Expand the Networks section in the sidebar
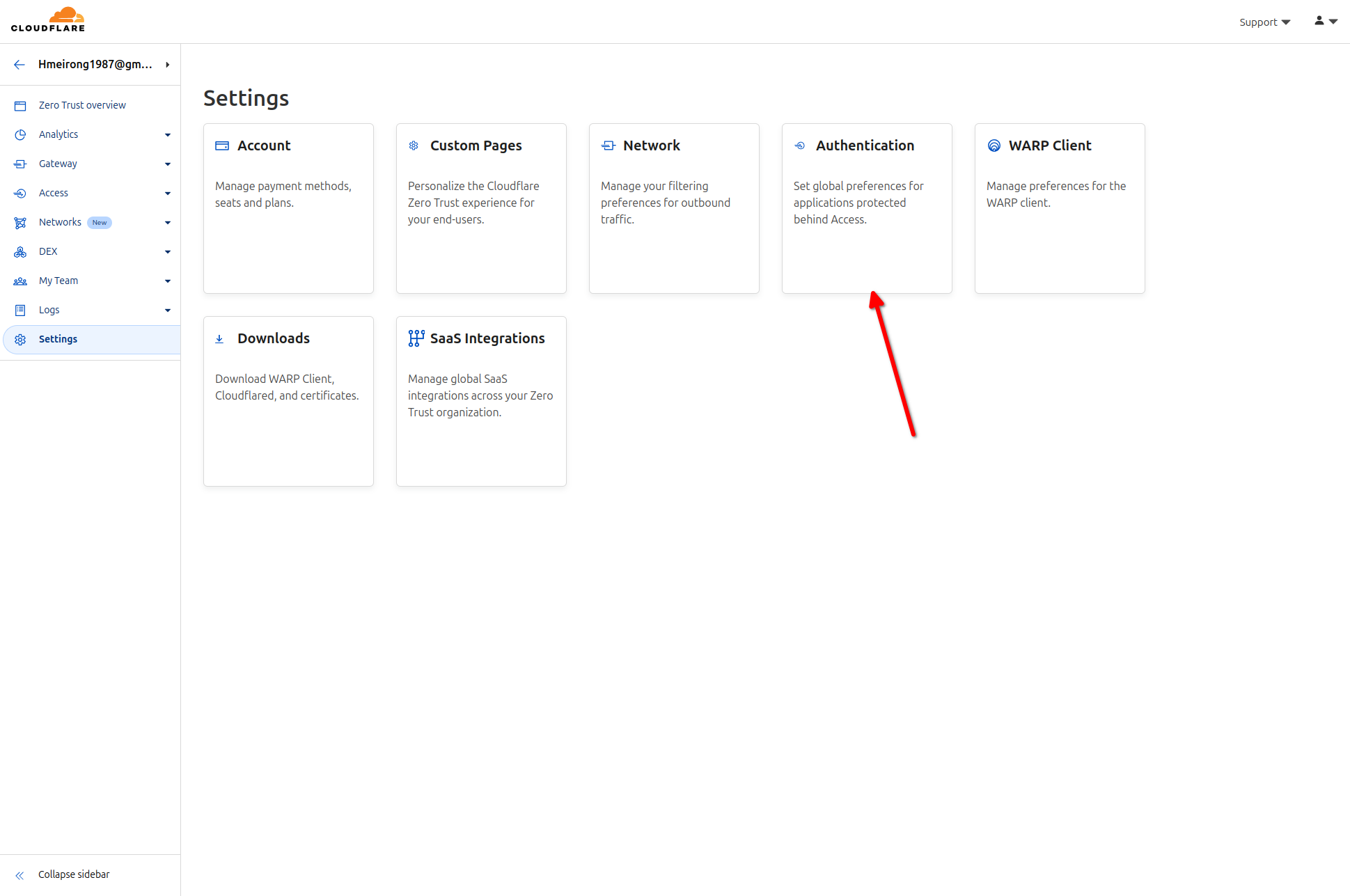This screenshot has width=1350, height=896. click(x=168, y=222)
